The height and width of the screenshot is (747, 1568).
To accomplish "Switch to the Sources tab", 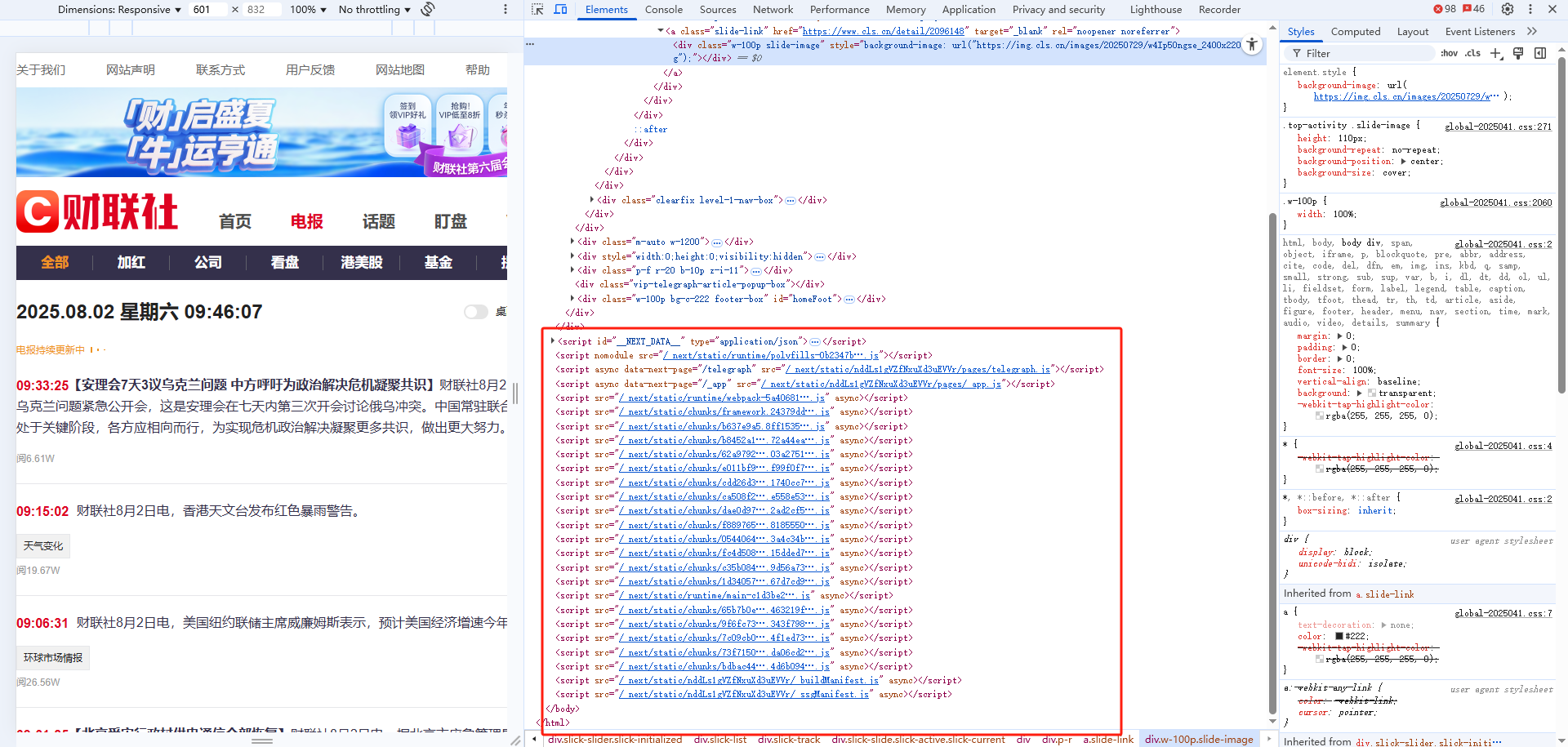I will 718,10.
